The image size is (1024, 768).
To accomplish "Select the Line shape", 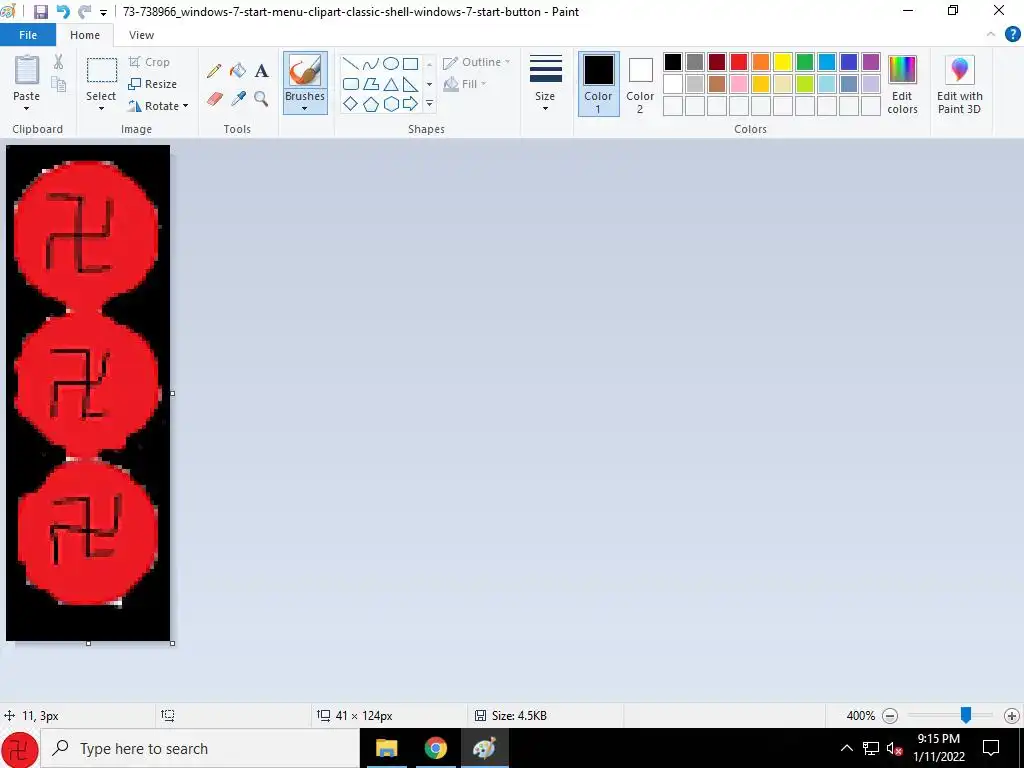I will (351, 63).
